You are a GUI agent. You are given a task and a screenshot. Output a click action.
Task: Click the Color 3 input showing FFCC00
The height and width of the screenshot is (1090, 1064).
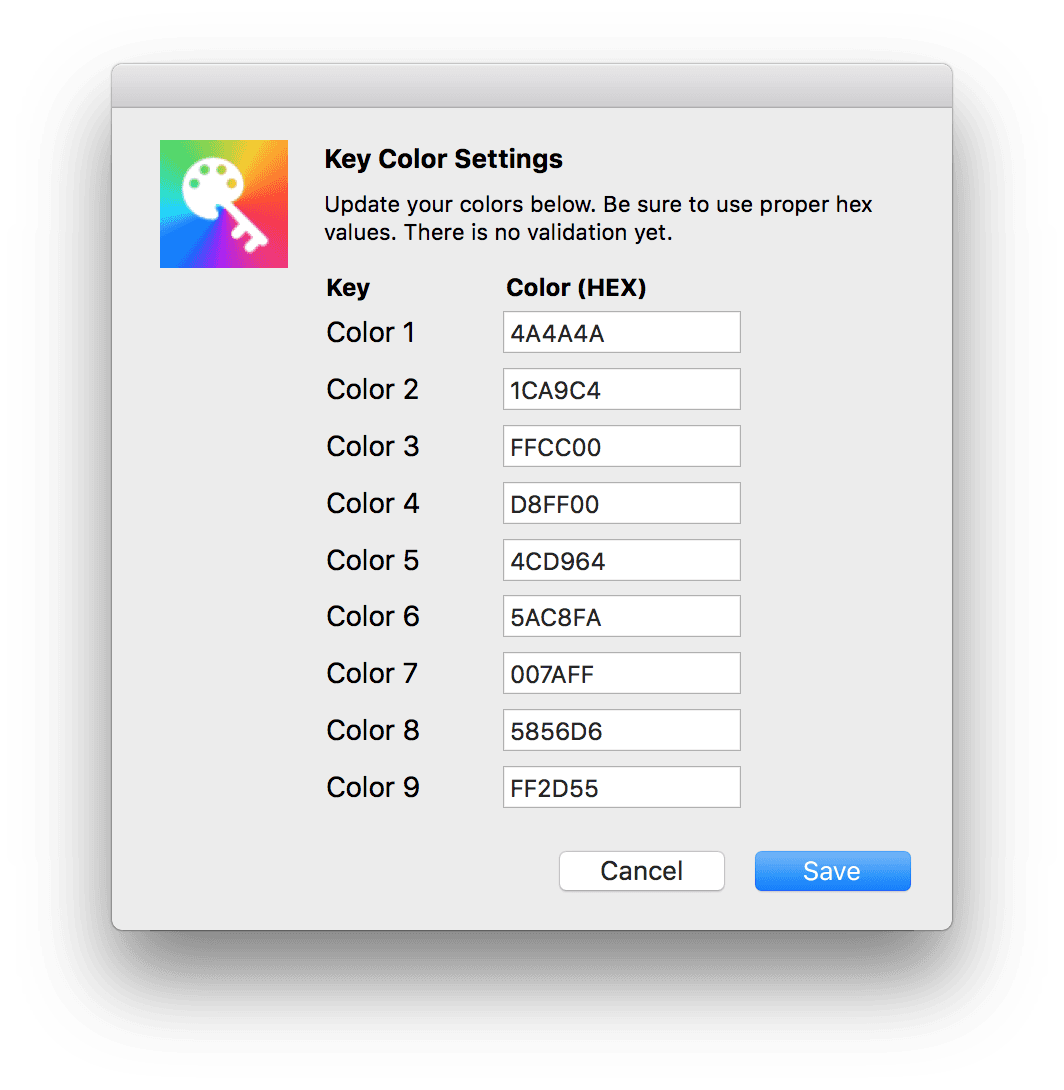(x=621, y=446)
